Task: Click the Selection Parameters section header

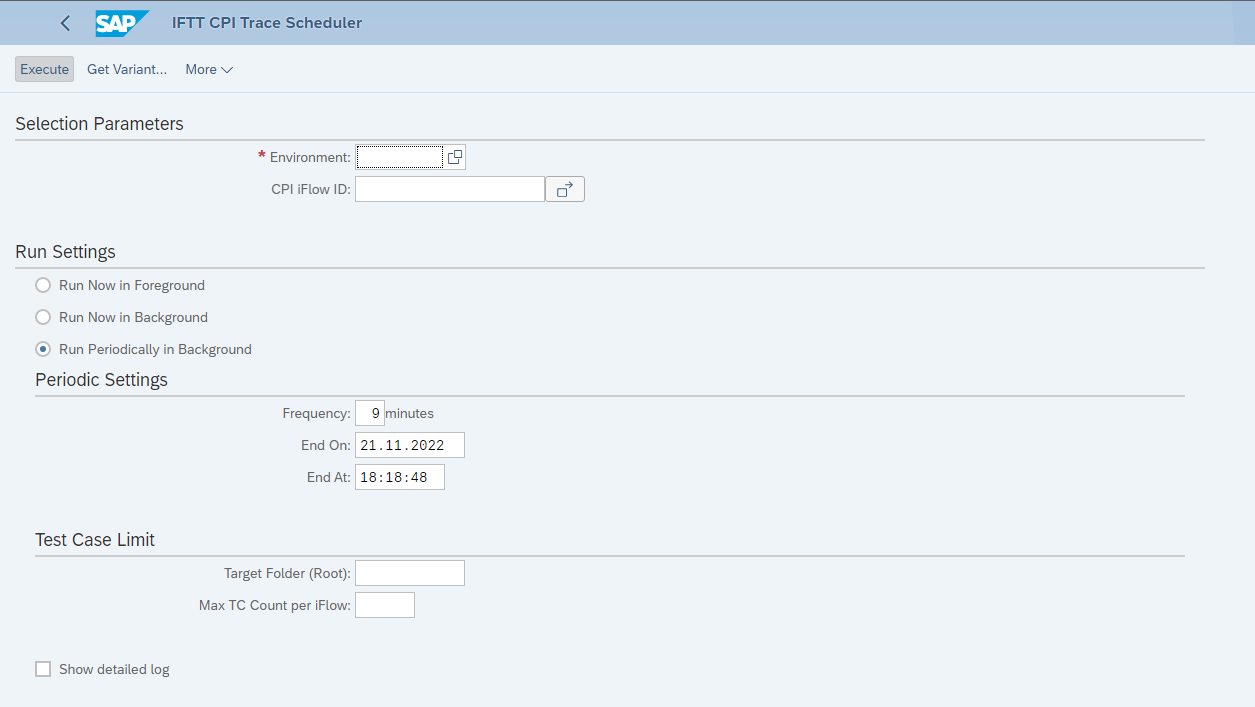Action: (98, 123)
